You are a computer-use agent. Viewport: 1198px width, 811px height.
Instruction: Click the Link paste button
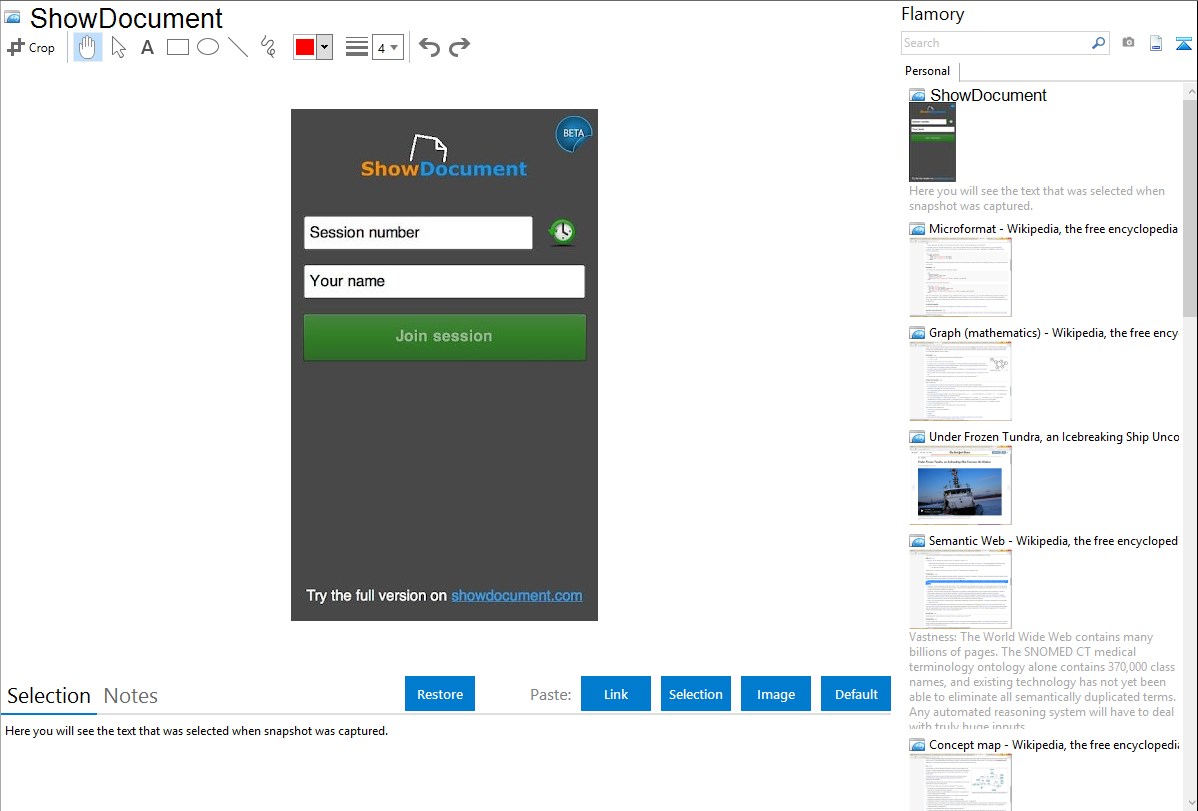616,694
